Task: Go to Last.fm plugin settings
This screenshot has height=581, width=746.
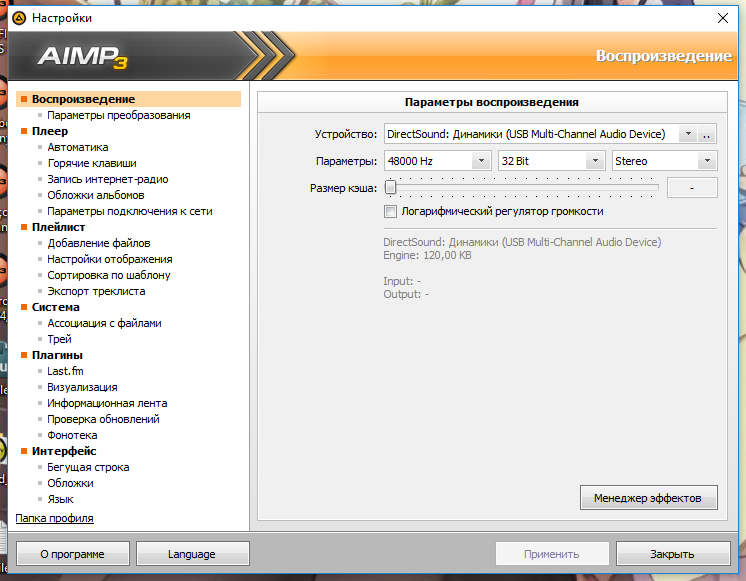Action: 65,371
